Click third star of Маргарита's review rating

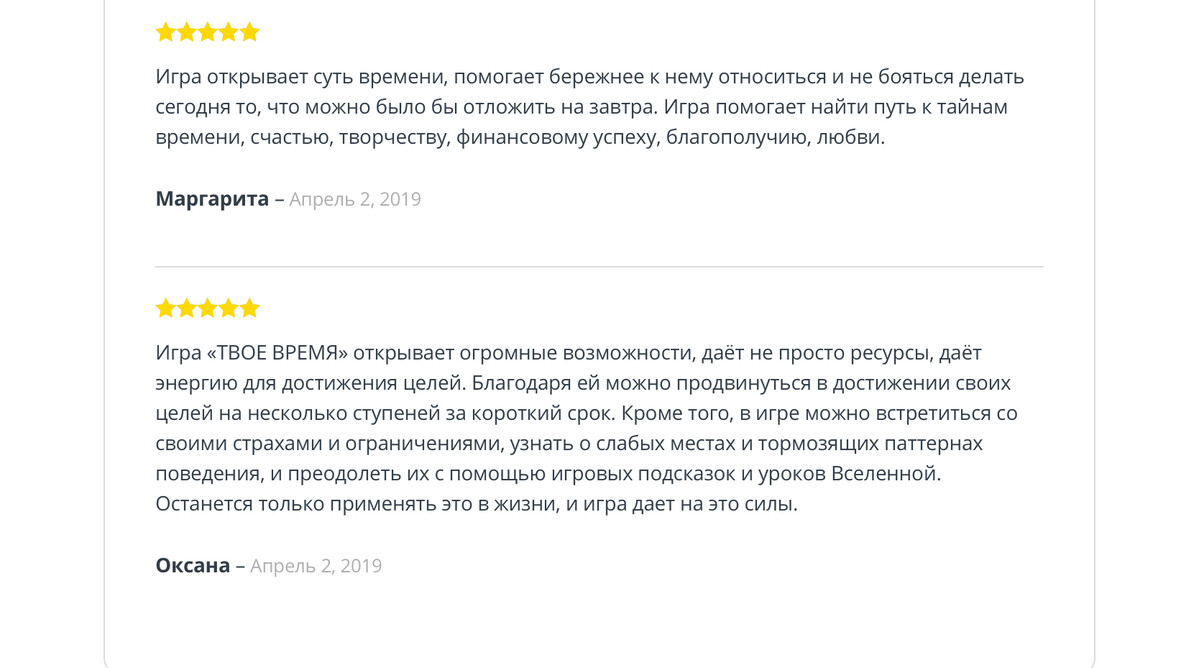click(207, 32)
